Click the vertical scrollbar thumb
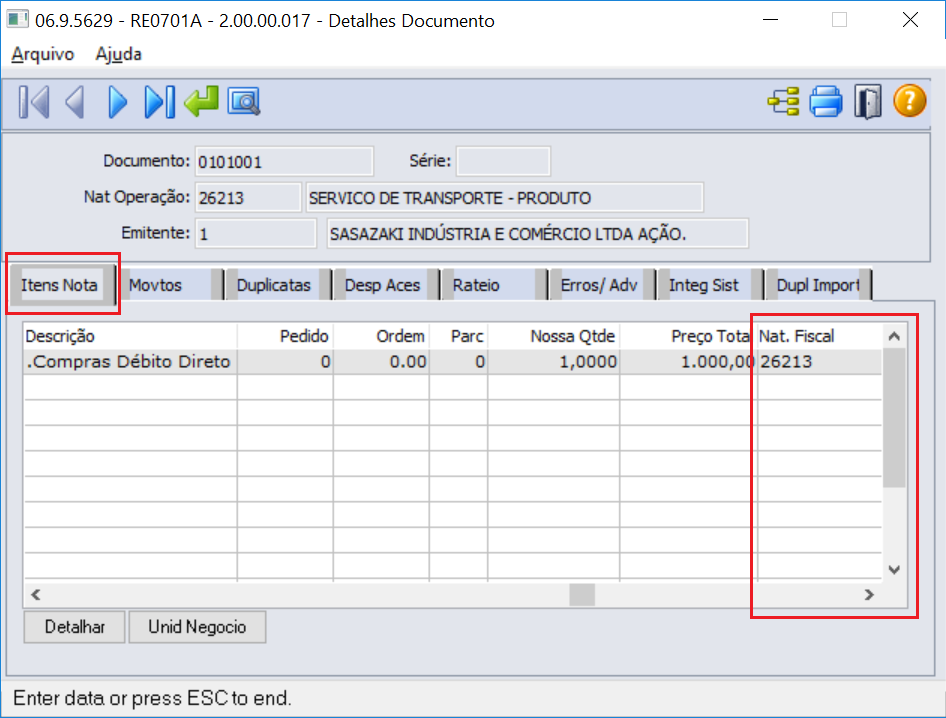This screenshot has height=718, width=946. click(x=894, y=418)
